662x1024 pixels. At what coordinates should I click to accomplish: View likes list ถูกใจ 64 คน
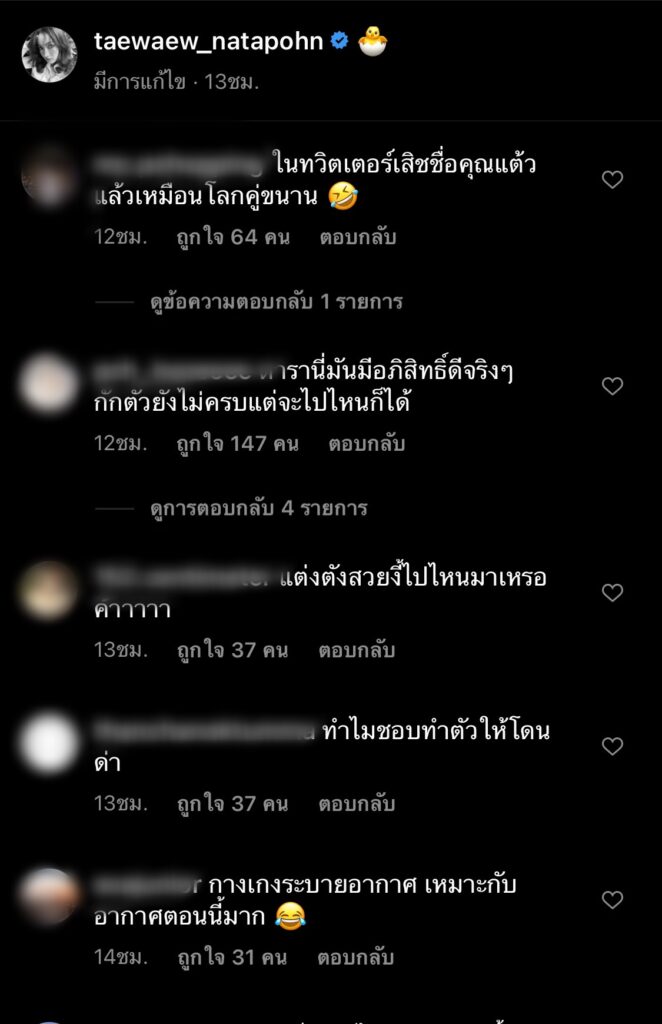click(233, 237)
